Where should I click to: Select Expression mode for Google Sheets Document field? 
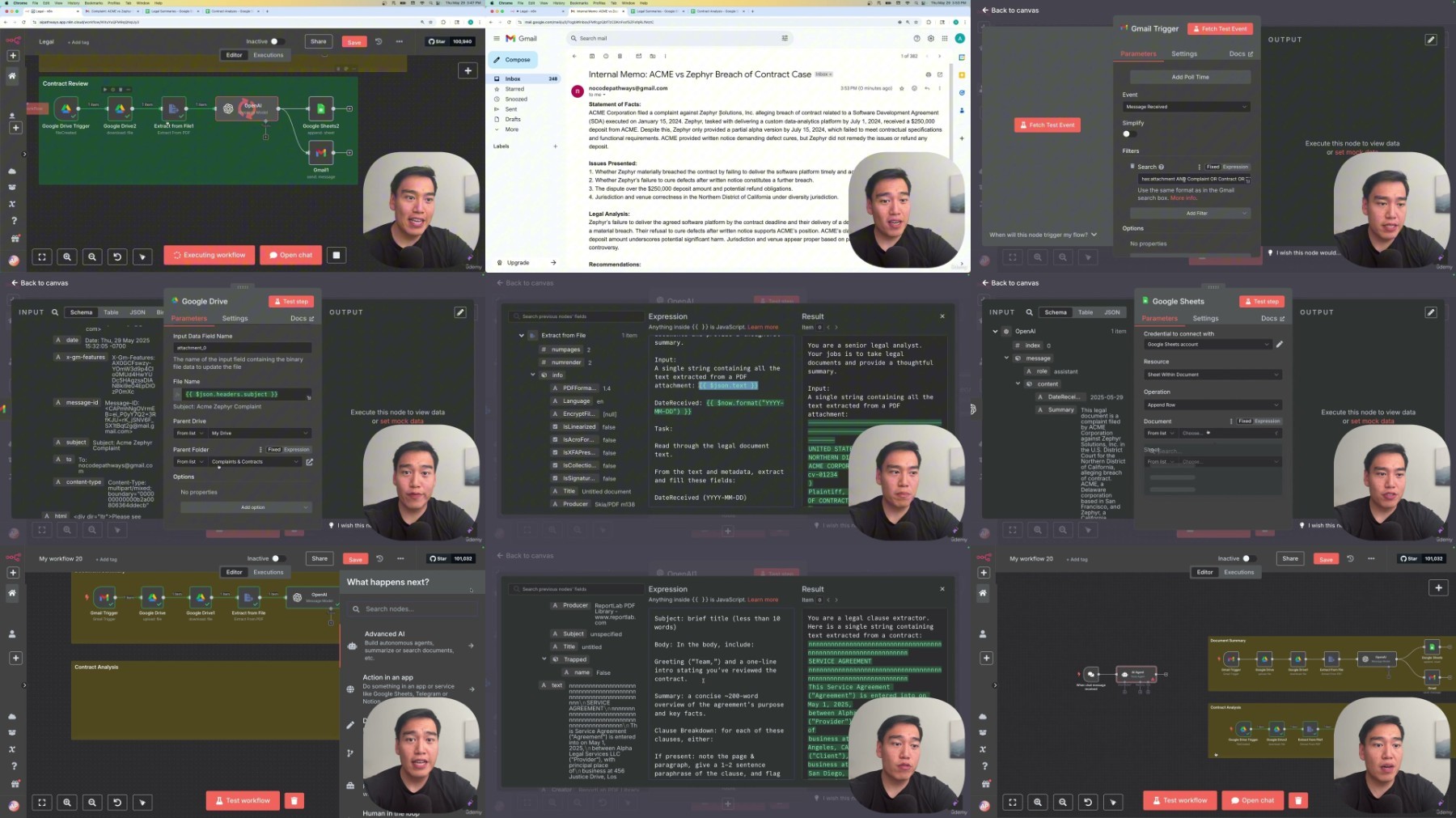pyautogui.click(x=1267, y=422)
